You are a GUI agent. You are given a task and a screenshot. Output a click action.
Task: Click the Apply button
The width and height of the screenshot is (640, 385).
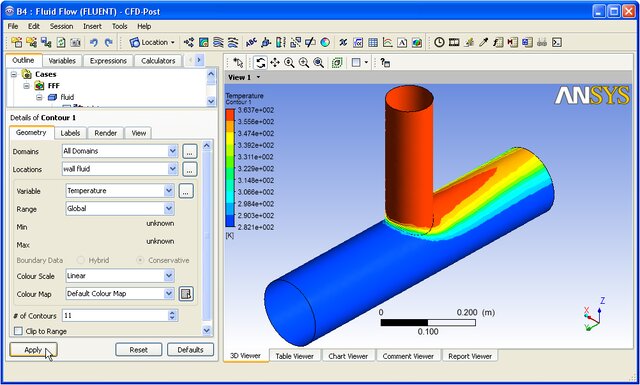[33, 350]
